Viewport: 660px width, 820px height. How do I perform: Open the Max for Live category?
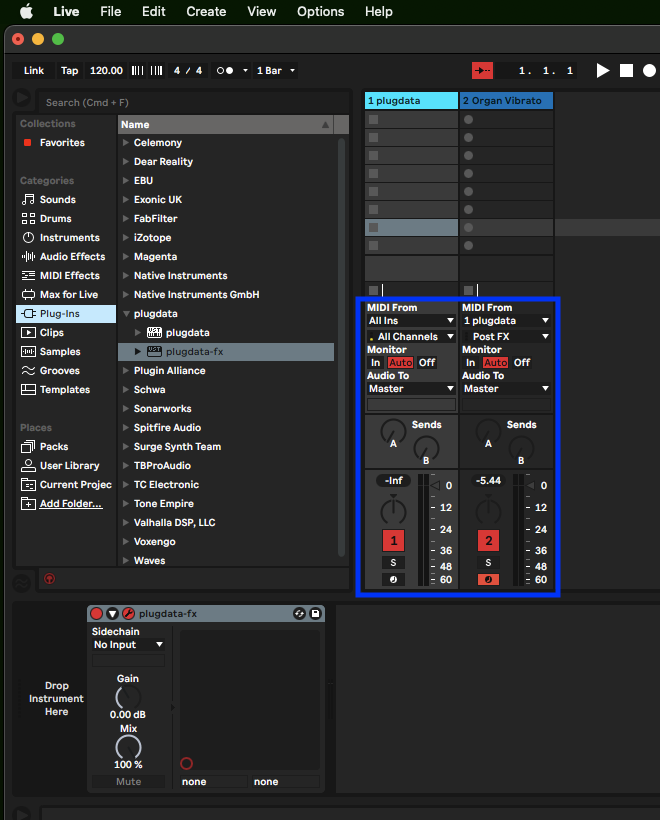coord(69,294)
